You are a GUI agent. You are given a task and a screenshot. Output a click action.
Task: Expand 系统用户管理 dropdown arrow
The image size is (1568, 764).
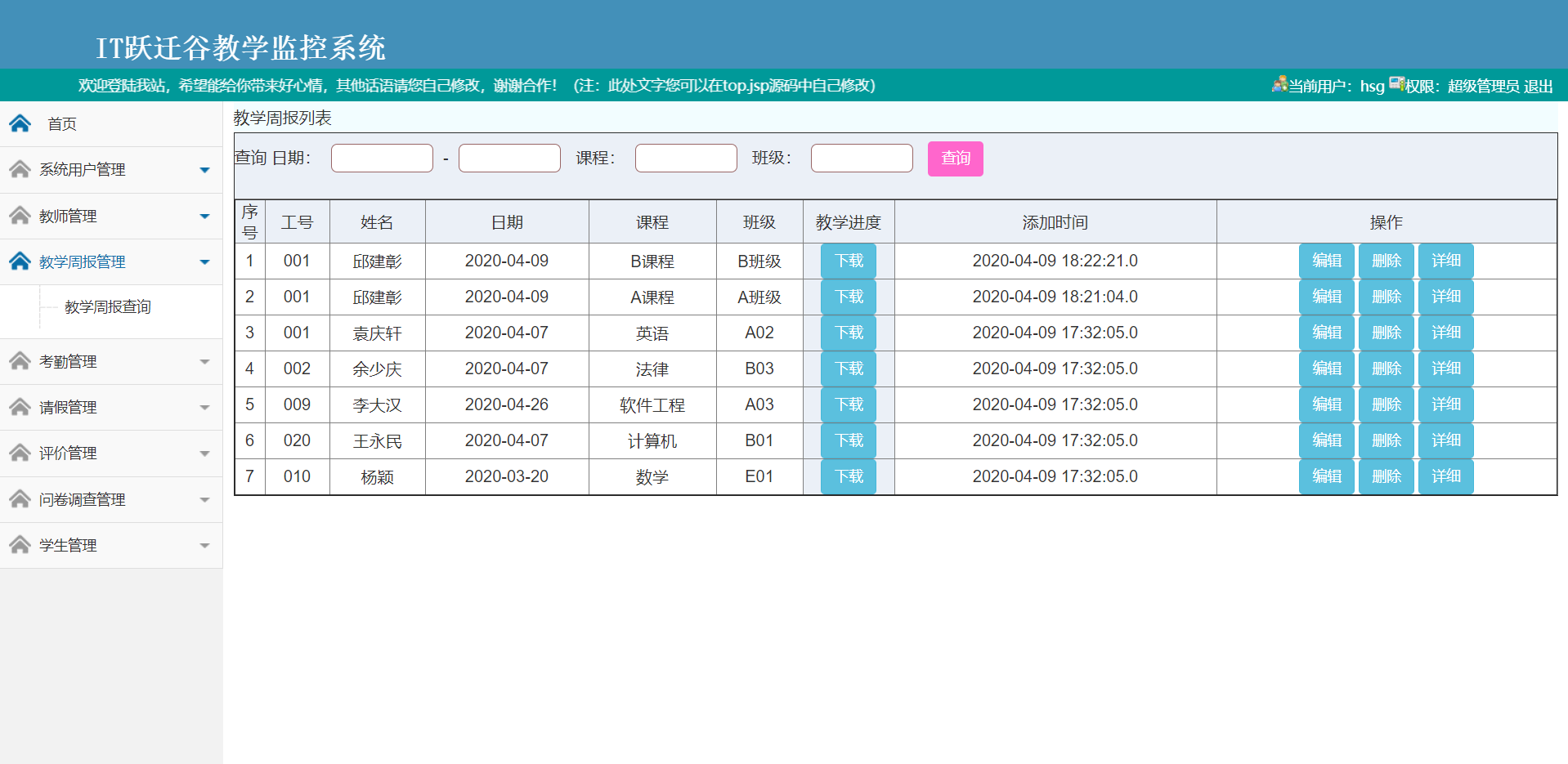(x=204, y=170)
